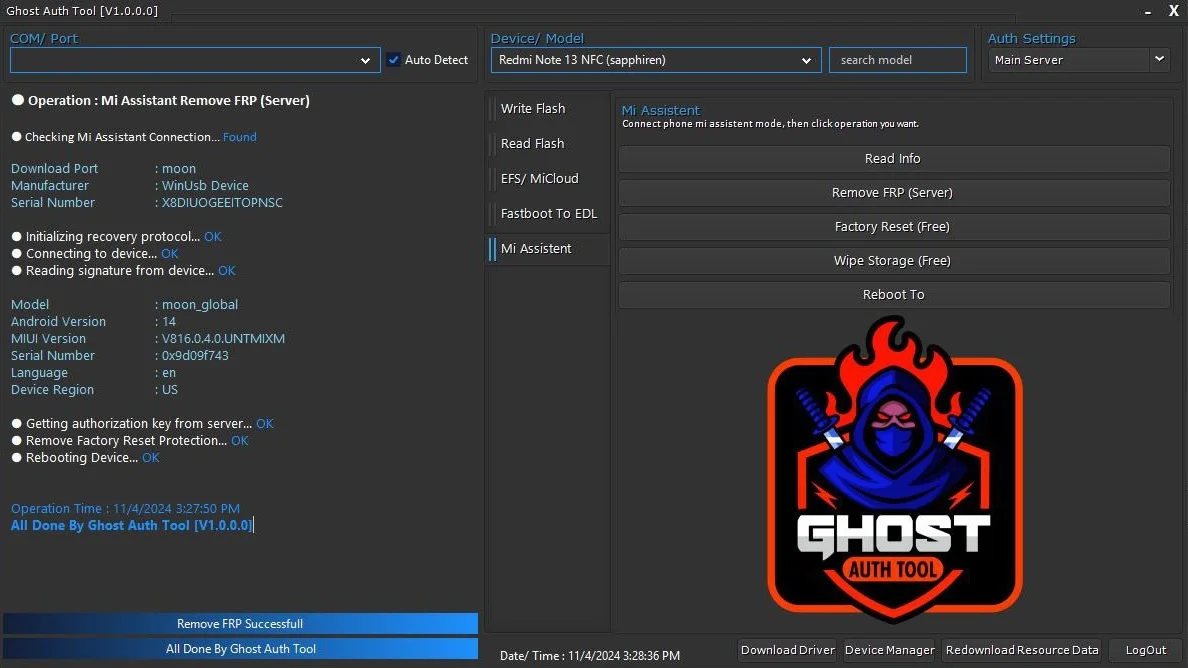Click the Remove FRP (Server) button
Screen dimensions: 1188x668
[x=893, y=192]
